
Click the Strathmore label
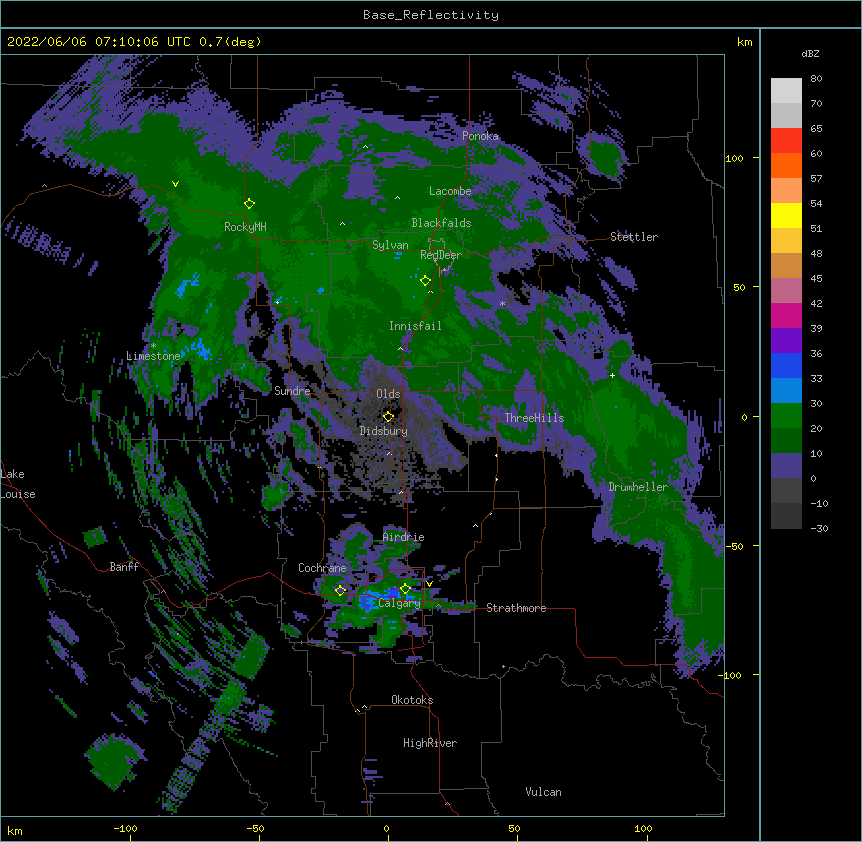click(516, 608)
